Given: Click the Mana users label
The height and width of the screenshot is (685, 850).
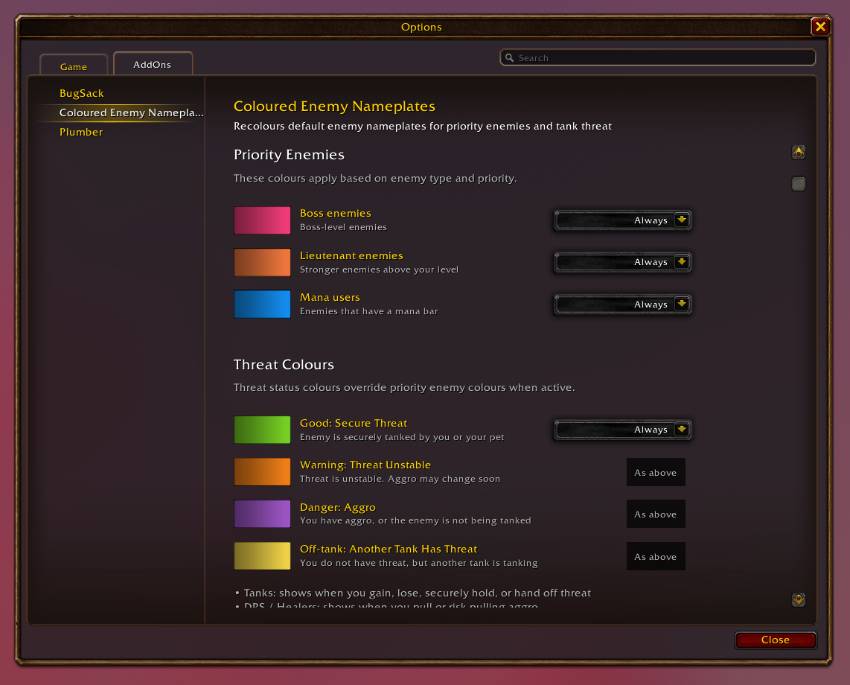Looking at the screenshot, I should 330,297.
